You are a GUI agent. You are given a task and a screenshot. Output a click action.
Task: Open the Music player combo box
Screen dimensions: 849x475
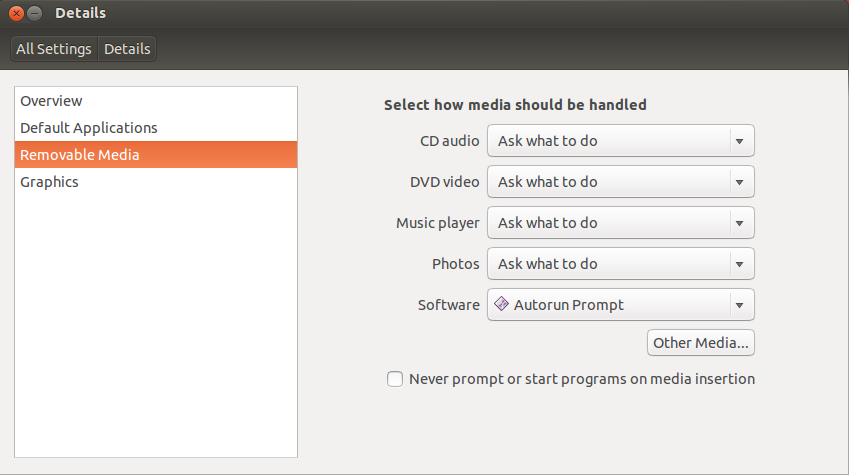point(621,223)
